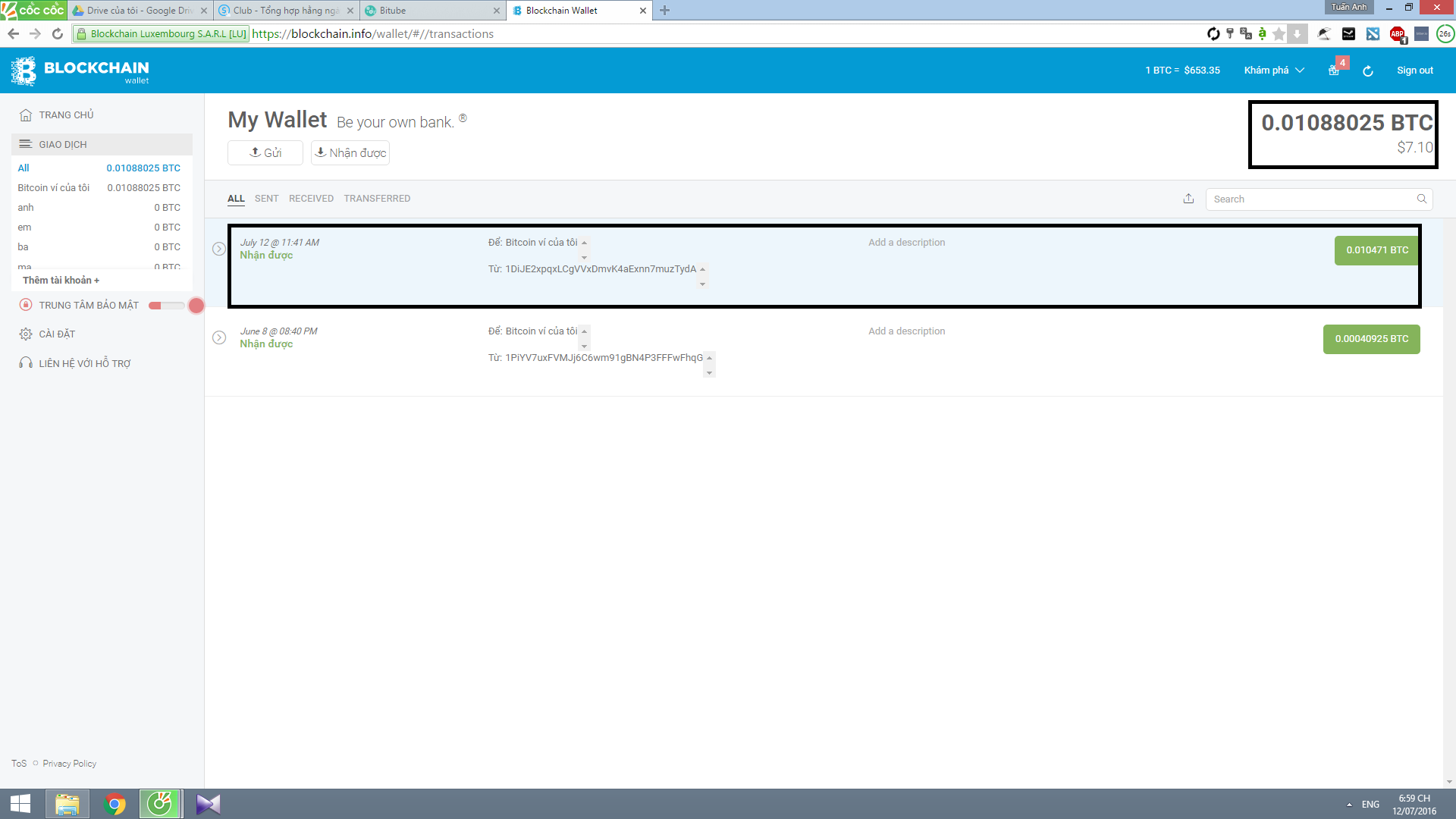Toggle 0.00040925 BTC amount display
Image resolution: width=1456 pixels, height=819 pixels.
pyautogui.click(x=1371, y=339)
